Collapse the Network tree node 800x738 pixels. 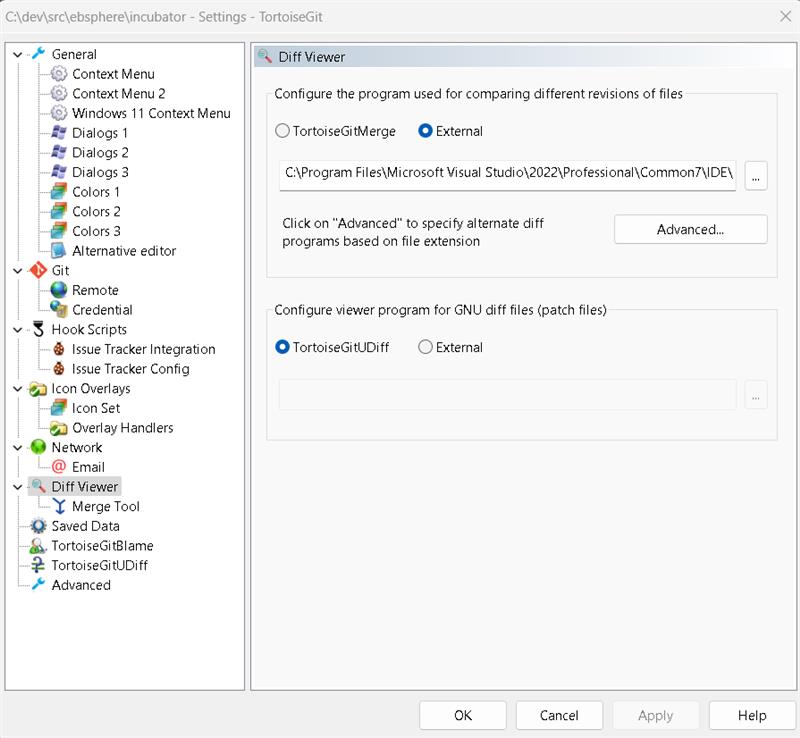click(18, 448)
